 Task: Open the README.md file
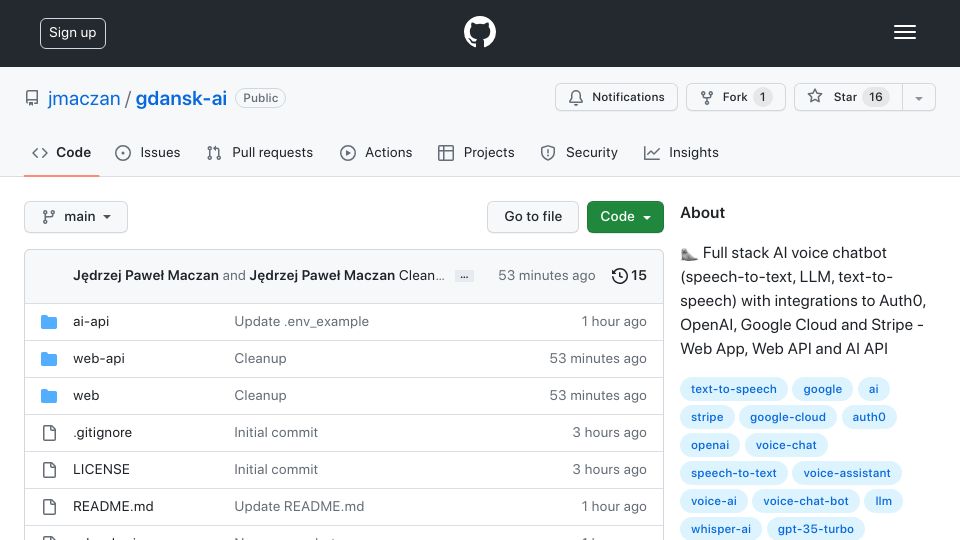113,506
